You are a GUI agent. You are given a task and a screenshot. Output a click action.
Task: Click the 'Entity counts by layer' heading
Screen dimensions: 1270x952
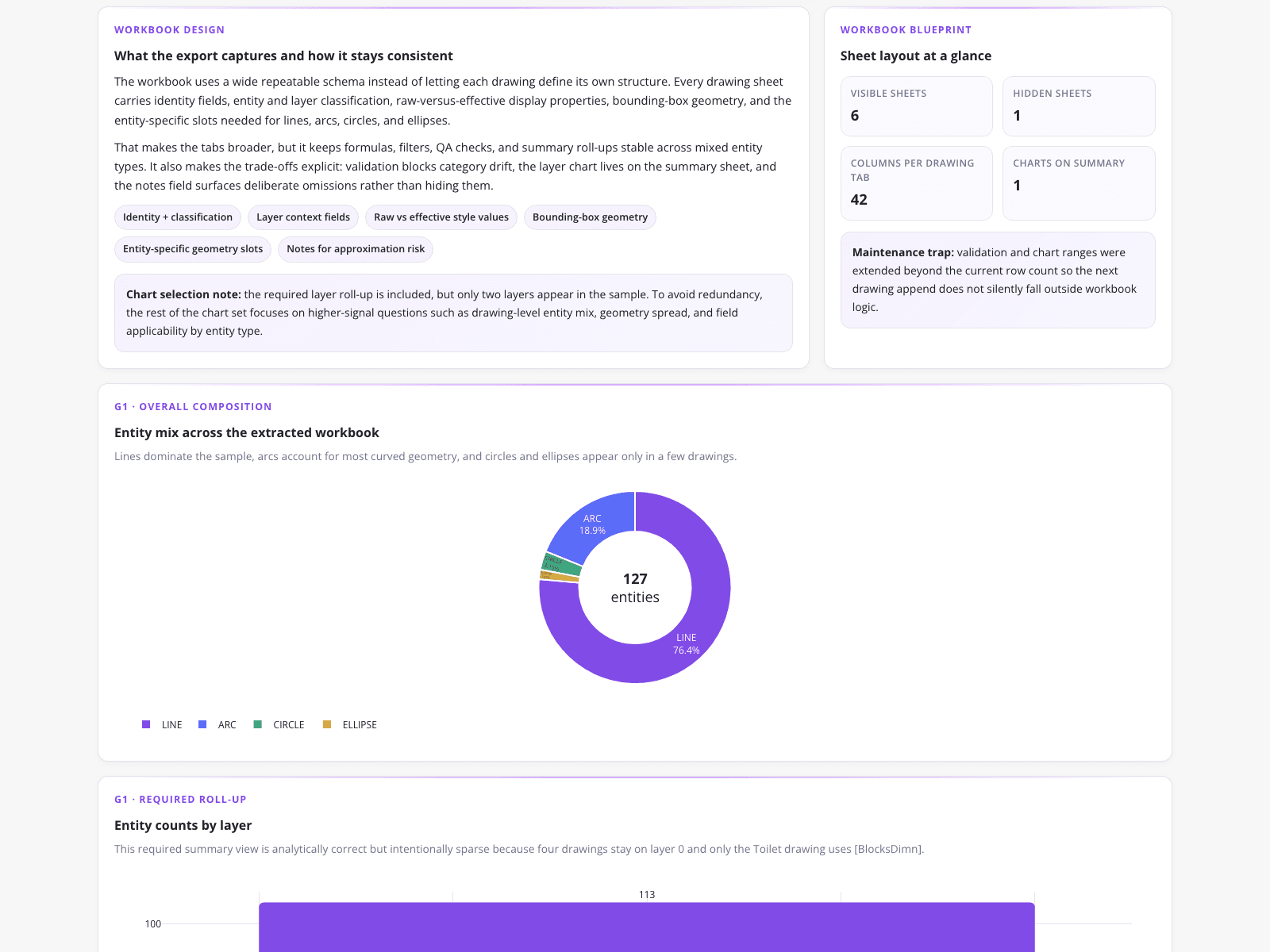click(183, 825)
